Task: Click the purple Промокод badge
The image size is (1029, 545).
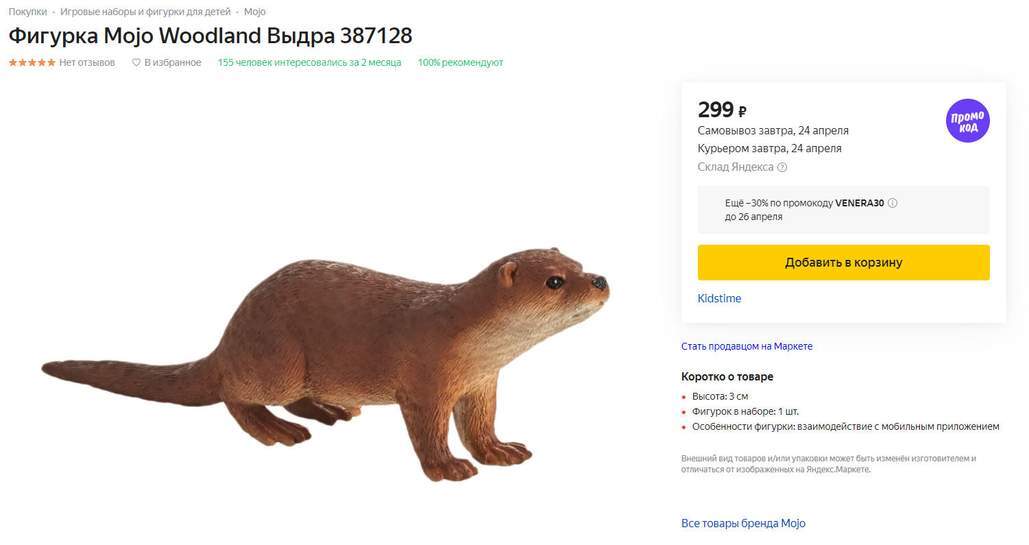Action: coord(967,120)
